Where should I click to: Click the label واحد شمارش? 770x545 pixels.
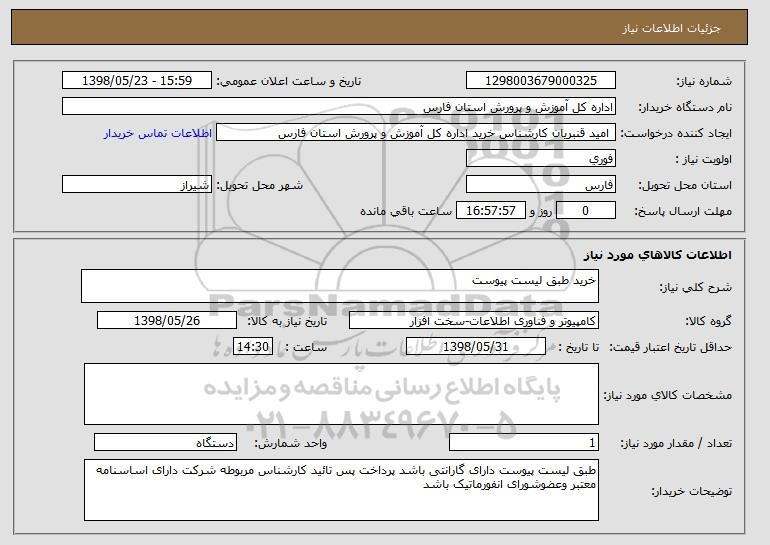[291, 443]
